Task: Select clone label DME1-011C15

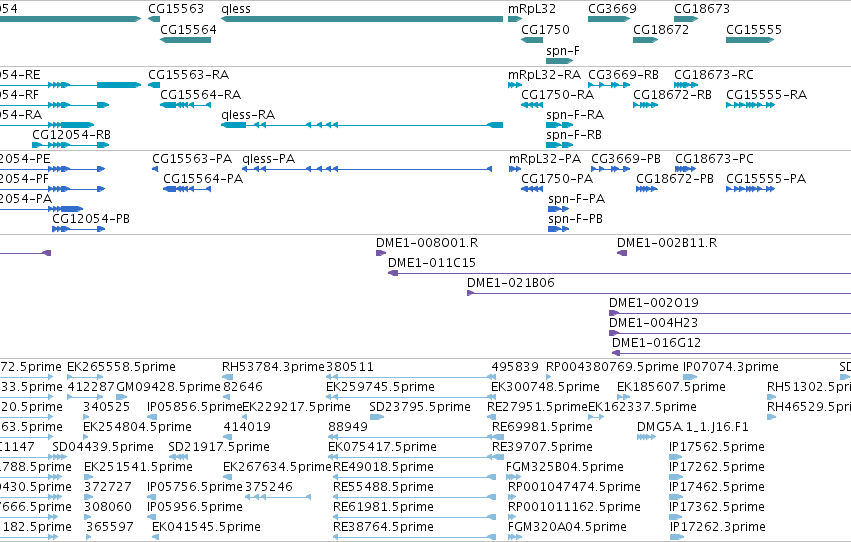Action: pos(431,263)
